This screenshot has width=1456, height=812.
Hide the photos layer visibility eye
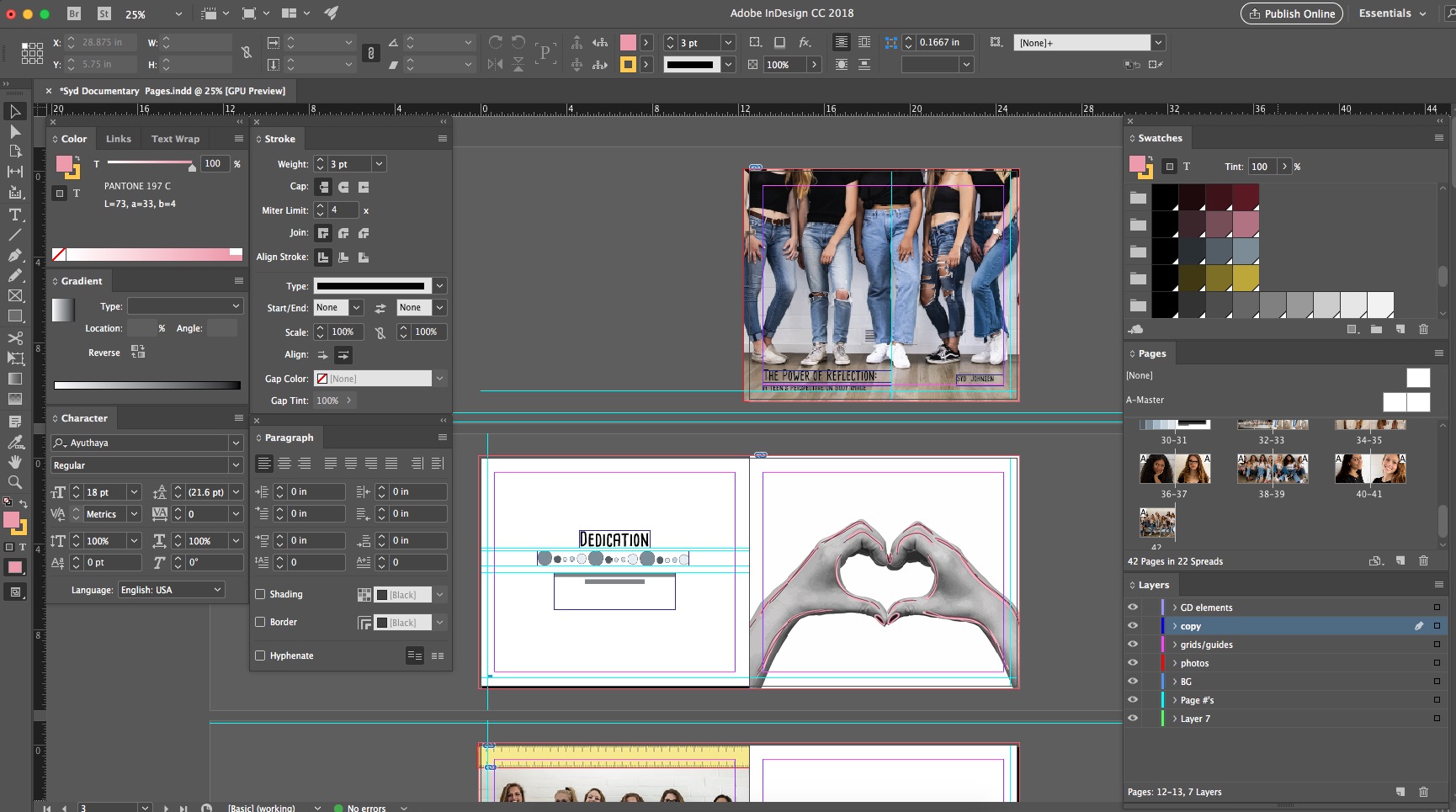coord(1133,663)
